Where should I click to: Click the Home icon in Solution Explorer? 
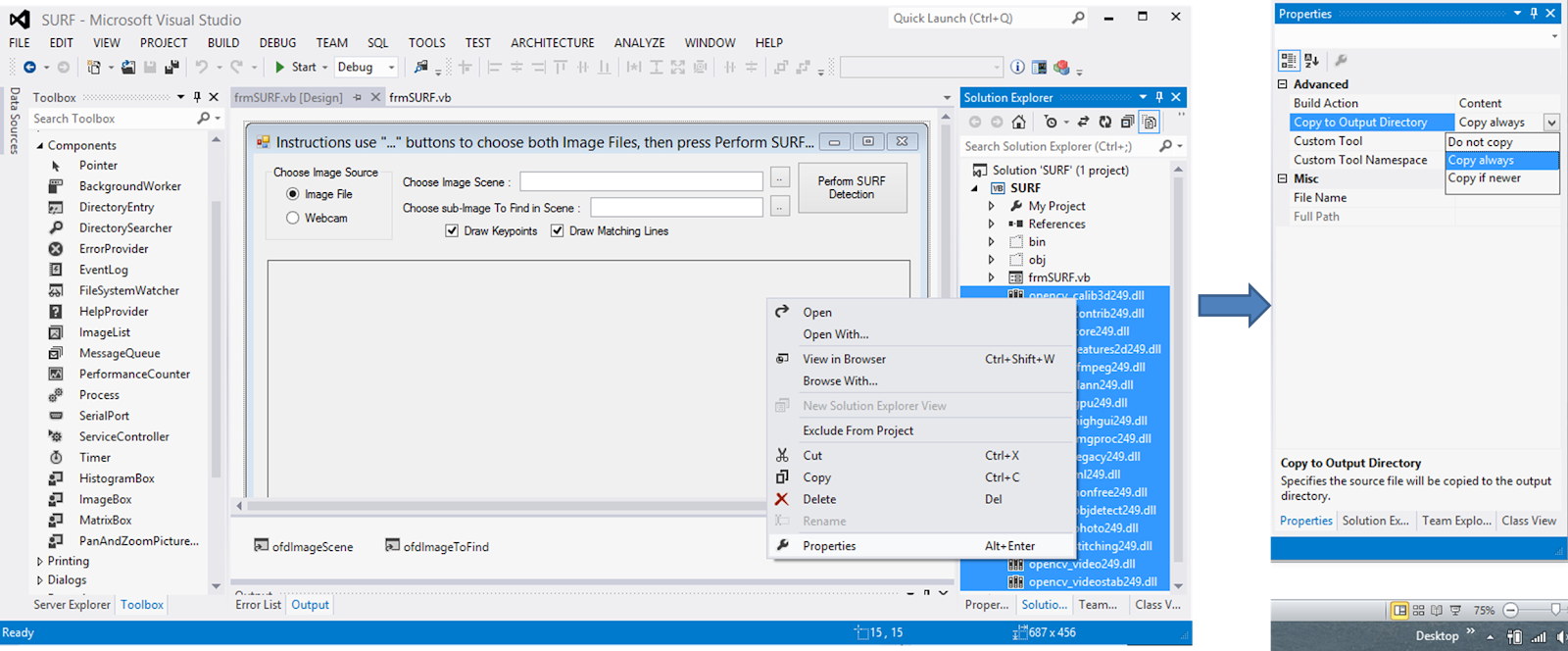[x=1019, y=122]
